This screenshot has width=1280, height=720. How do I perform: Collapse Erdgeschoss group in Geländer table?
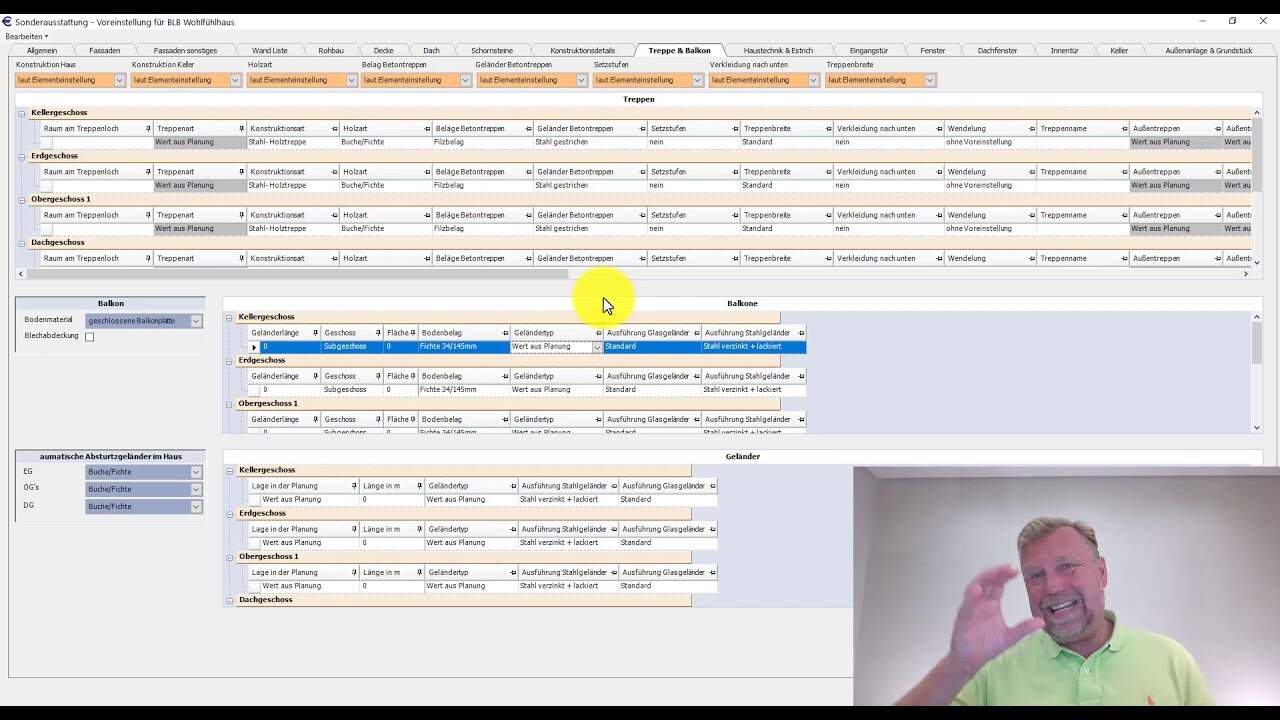(229, 514)
